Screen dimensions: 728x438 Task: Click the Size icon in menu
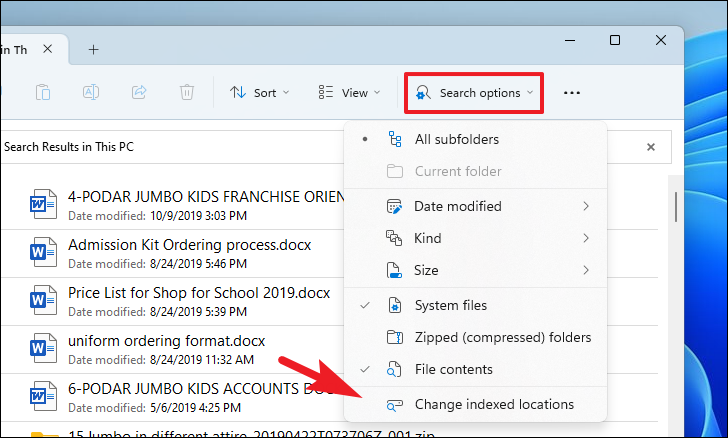click(394, 270)
